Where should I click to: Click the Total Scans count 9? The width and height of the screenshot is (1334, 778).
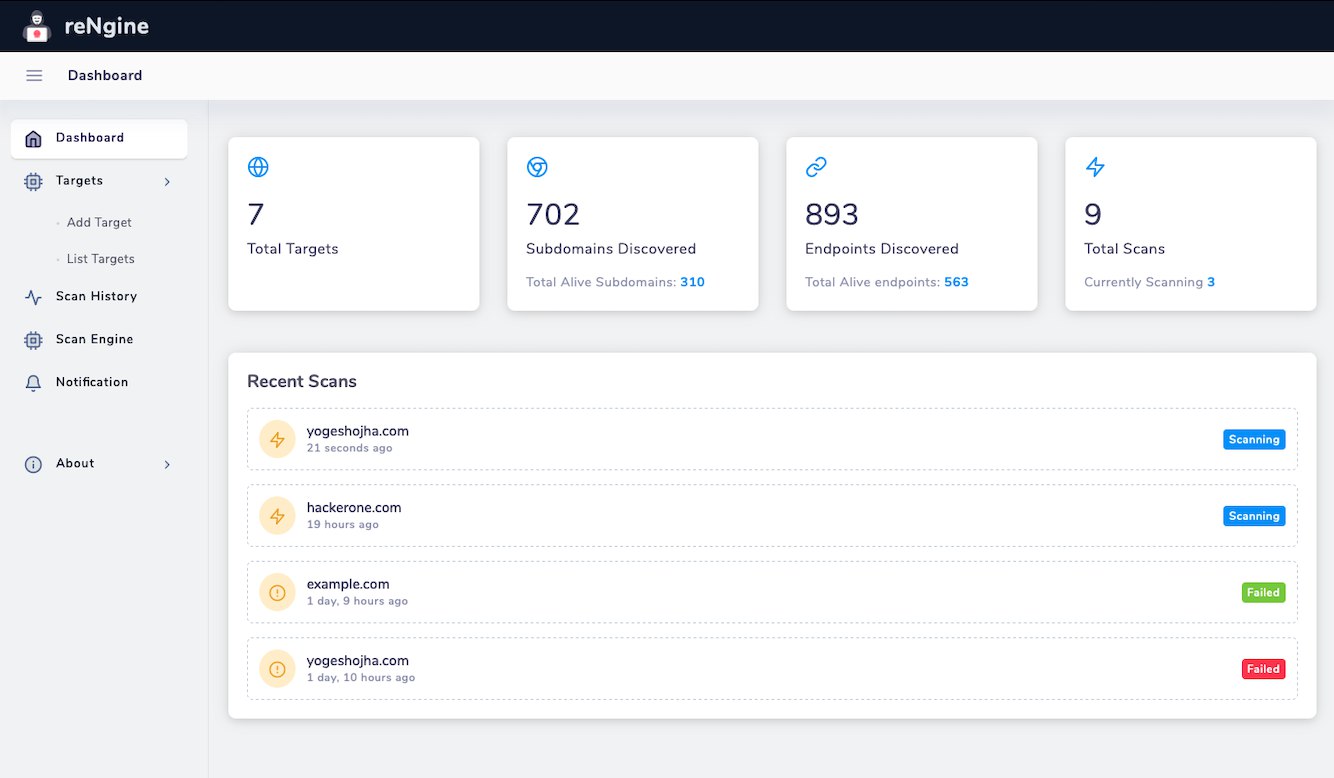(1093, 214)
